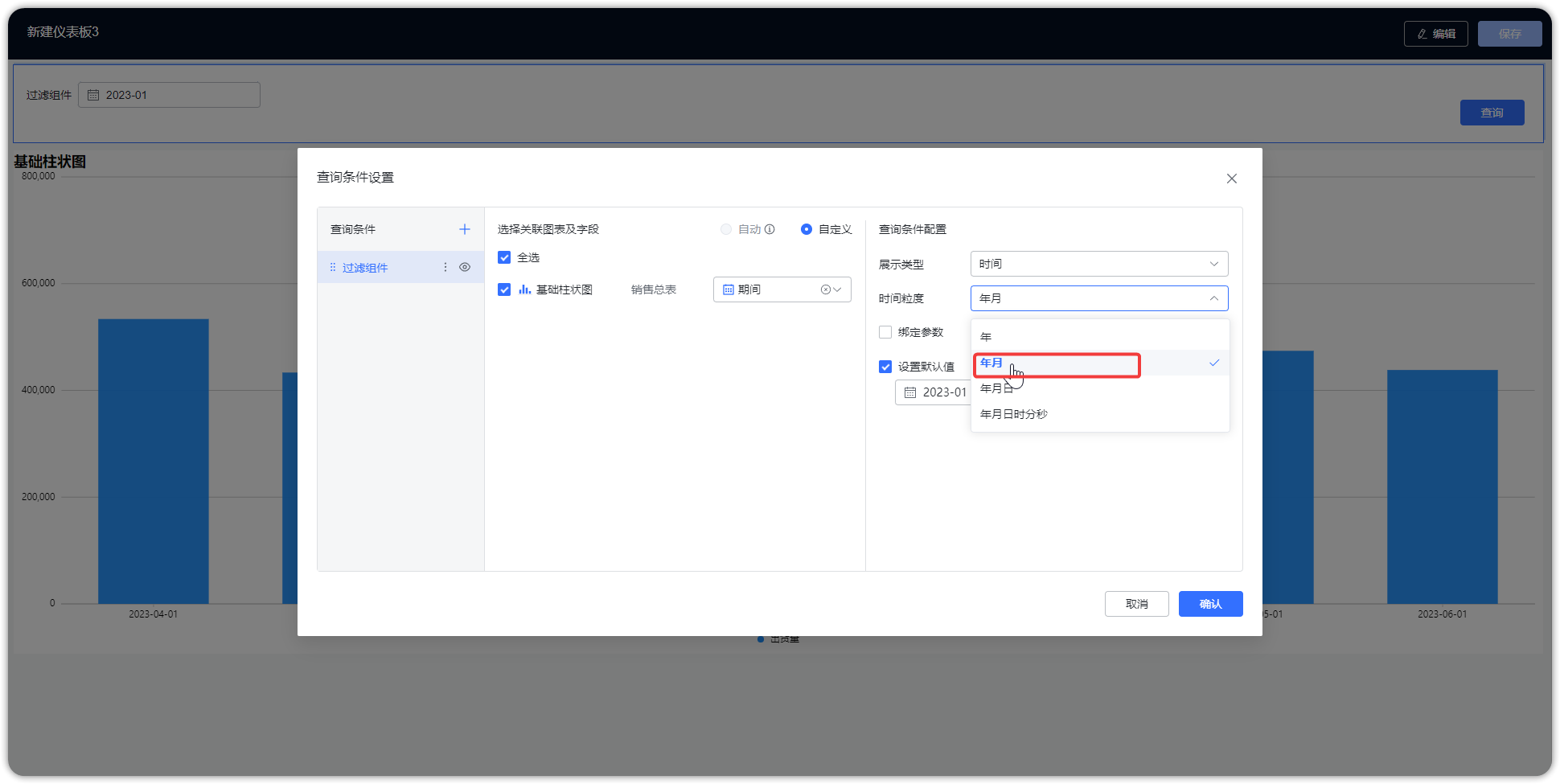Click the 查询 button on dashboard
This screenshot has width=1560, height=784.
click(1492, 113)
